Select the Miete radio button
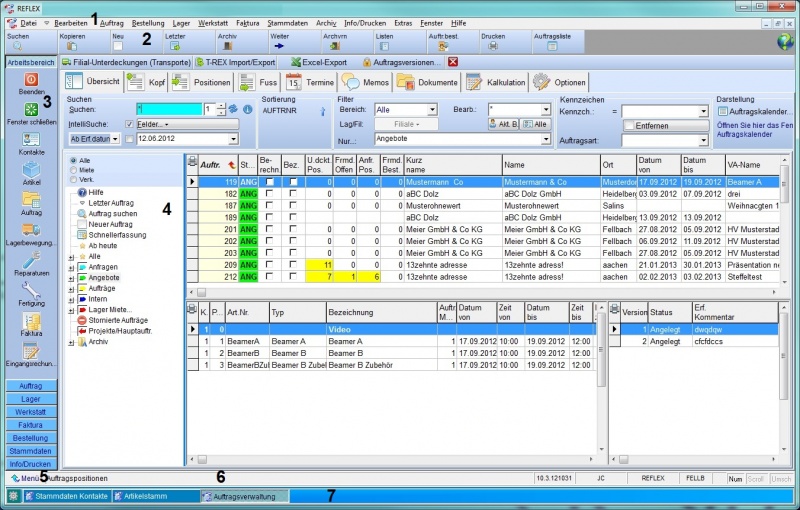Viewport: 800px width, 510px height. pyautogui.click(x=73, y=170)
